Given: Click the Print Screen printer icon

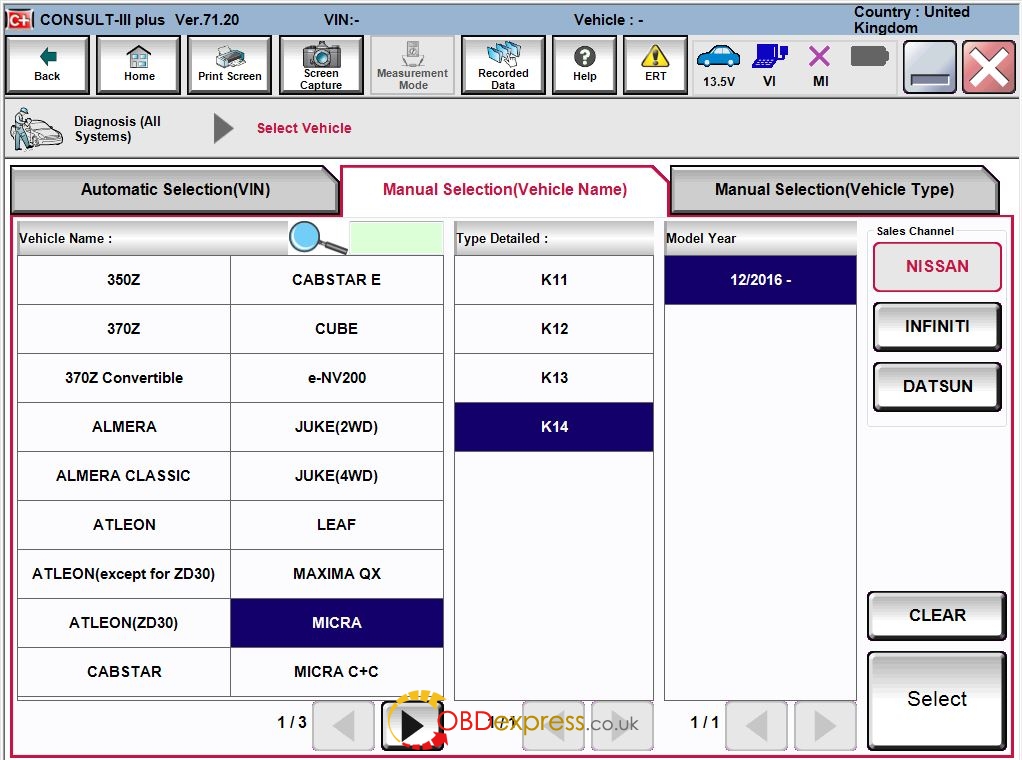Looking at the screenshot, I should pyautogui.click(x=229, y=65).
